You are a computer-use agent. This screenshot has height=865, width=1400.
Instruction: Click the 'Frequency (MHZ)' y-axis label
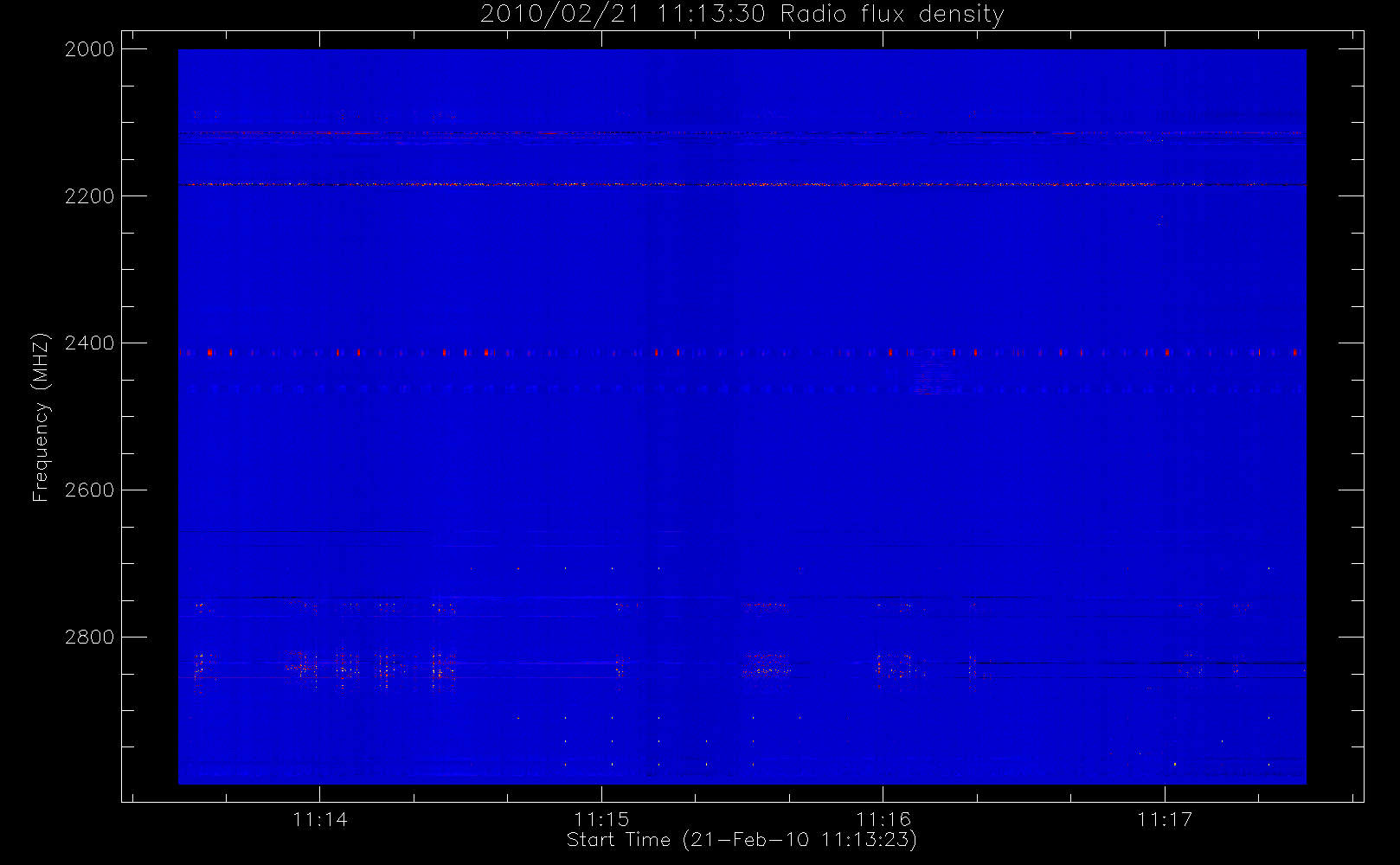(x=41, y=417)
